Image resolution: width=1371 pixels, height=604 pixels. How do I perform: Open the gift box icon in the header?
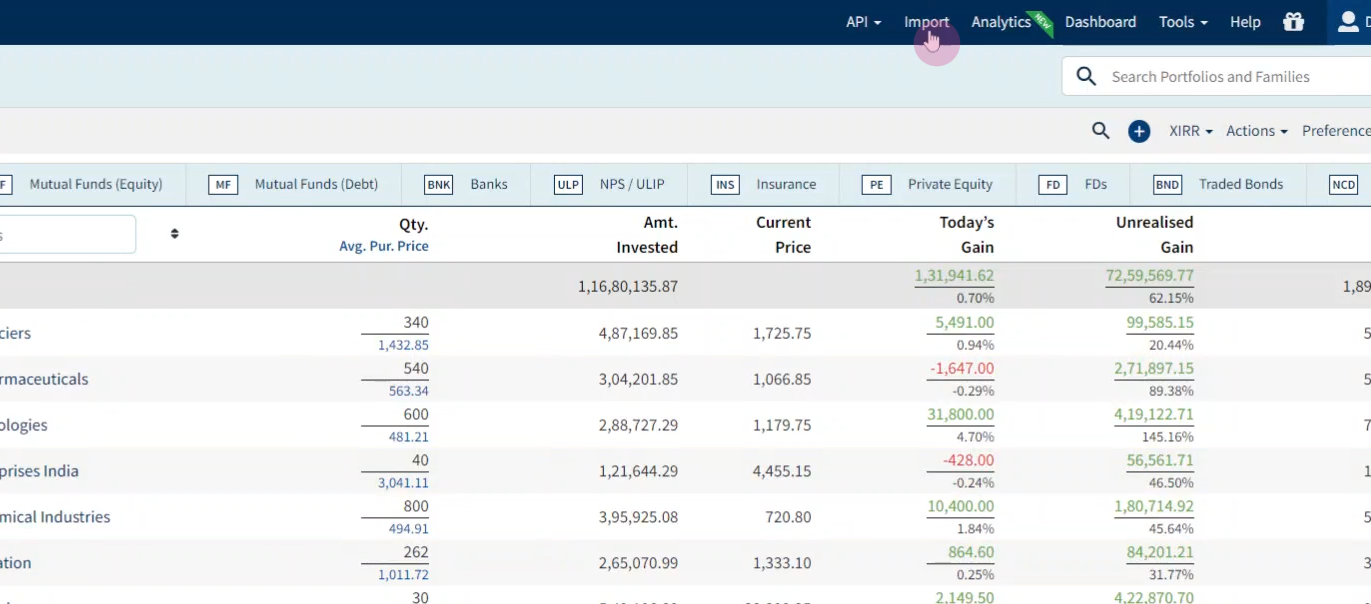tap(1294, 22)
